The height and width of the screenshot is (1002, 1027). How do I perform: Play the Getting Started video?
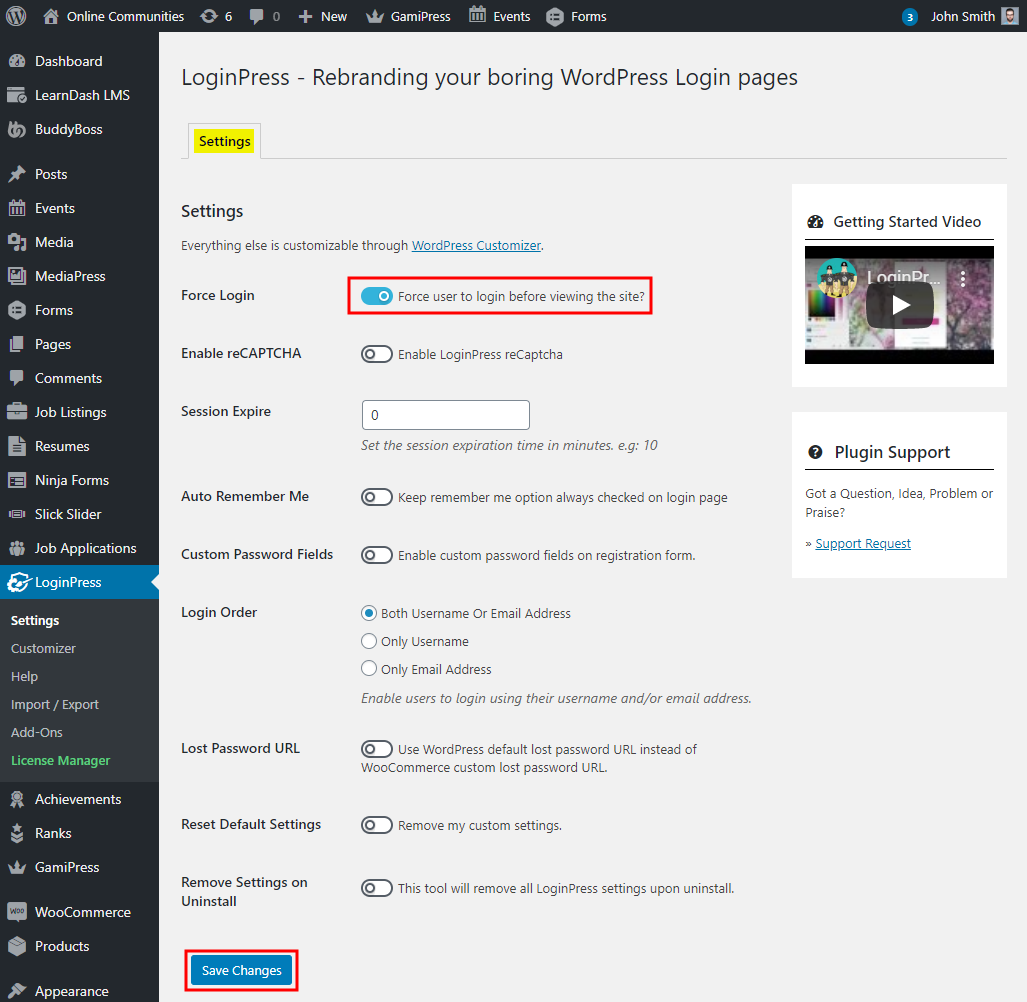[x=898, y=305]
